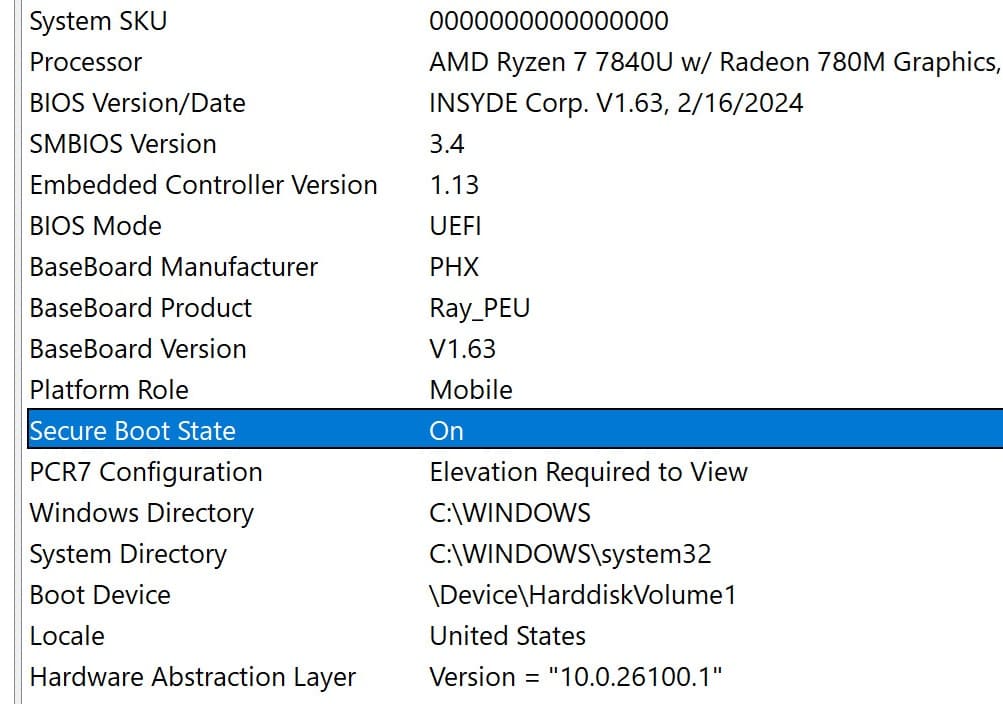This screenshot has width=1003, height=704.
Task: Select the highlighted Secure Boot State row
Action: (x=133, y=430)
